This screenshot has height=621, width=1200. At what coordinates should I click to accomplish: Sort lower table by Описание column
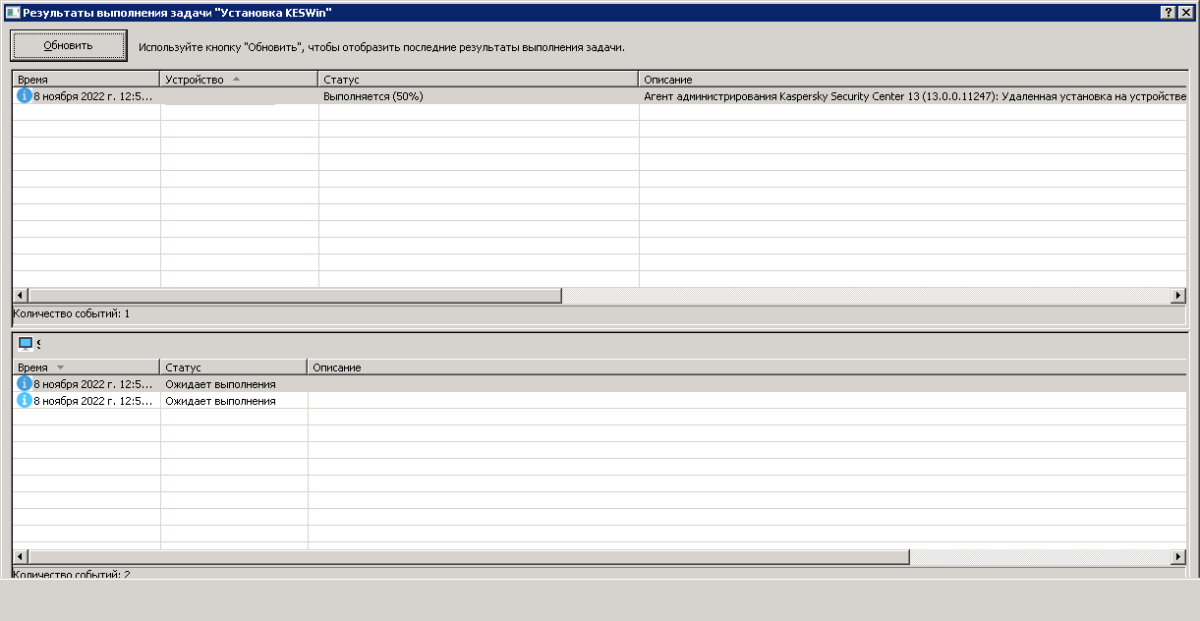click(x=747, y=367)
